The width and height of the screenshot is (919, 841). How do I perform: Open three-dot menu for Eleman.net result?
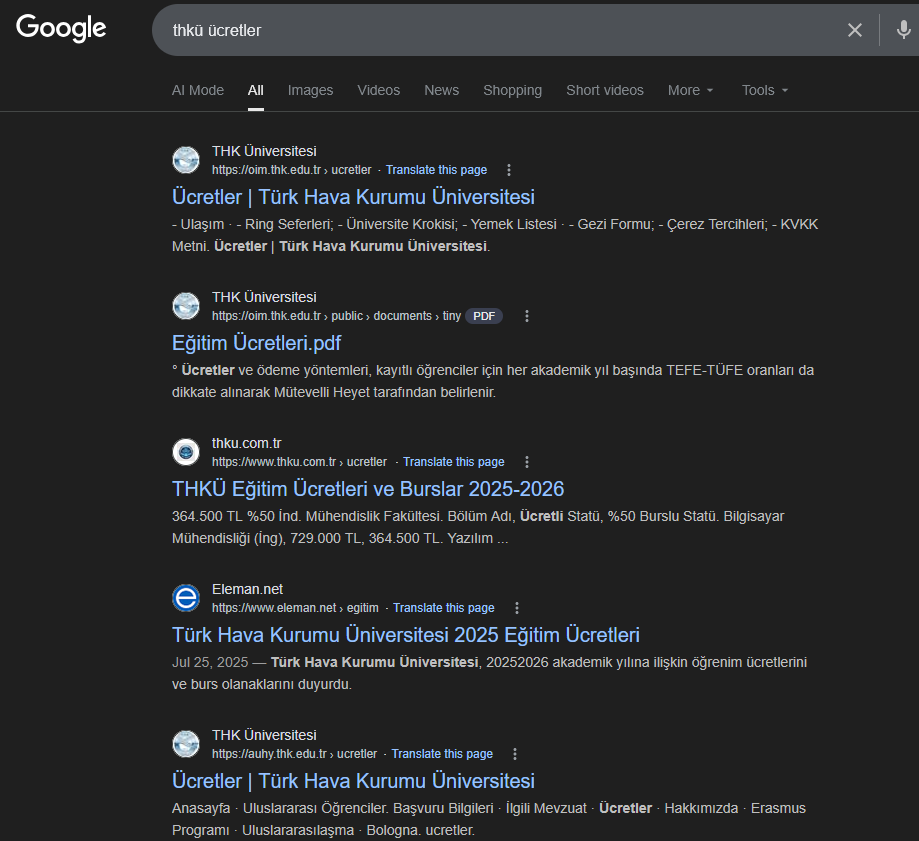[517, 608]
